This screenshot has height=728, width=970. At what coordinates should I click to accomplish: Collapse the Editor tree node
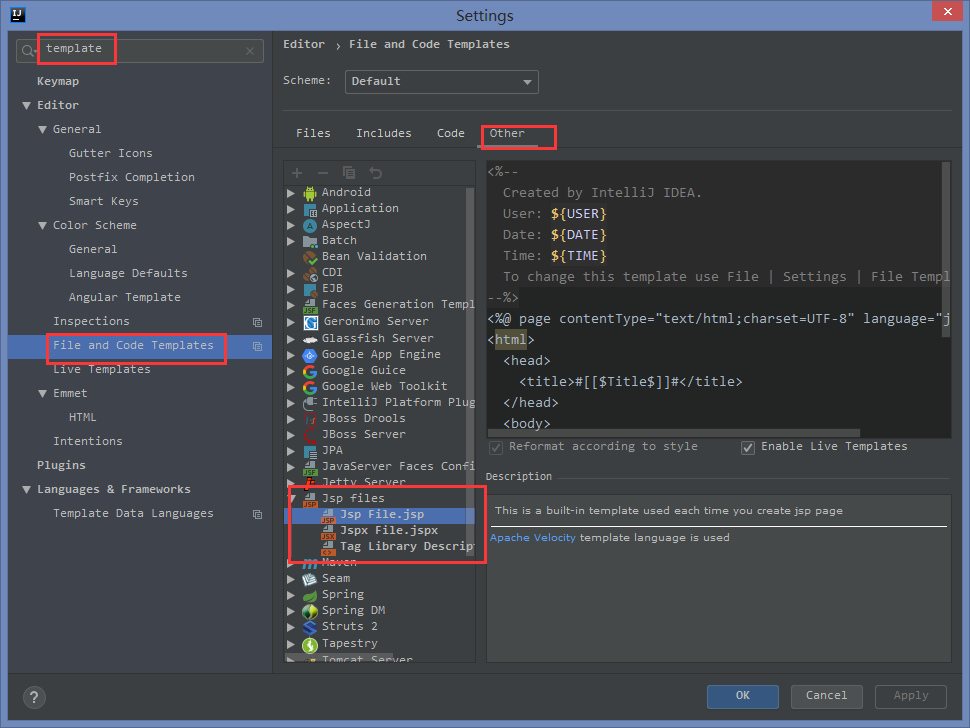(27, 106)
